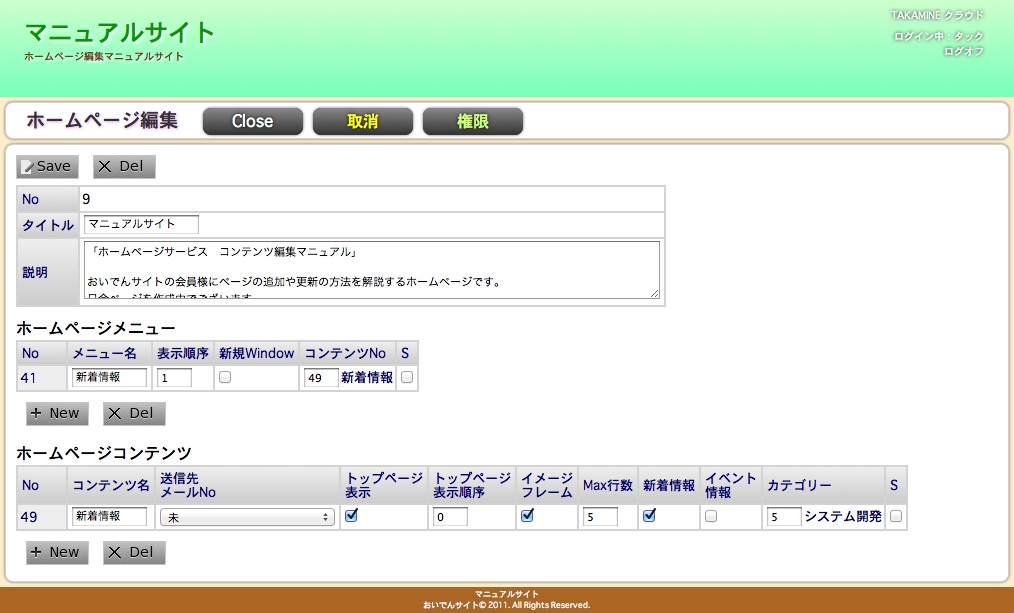Click the コンテンツNo input with 49

321,378
